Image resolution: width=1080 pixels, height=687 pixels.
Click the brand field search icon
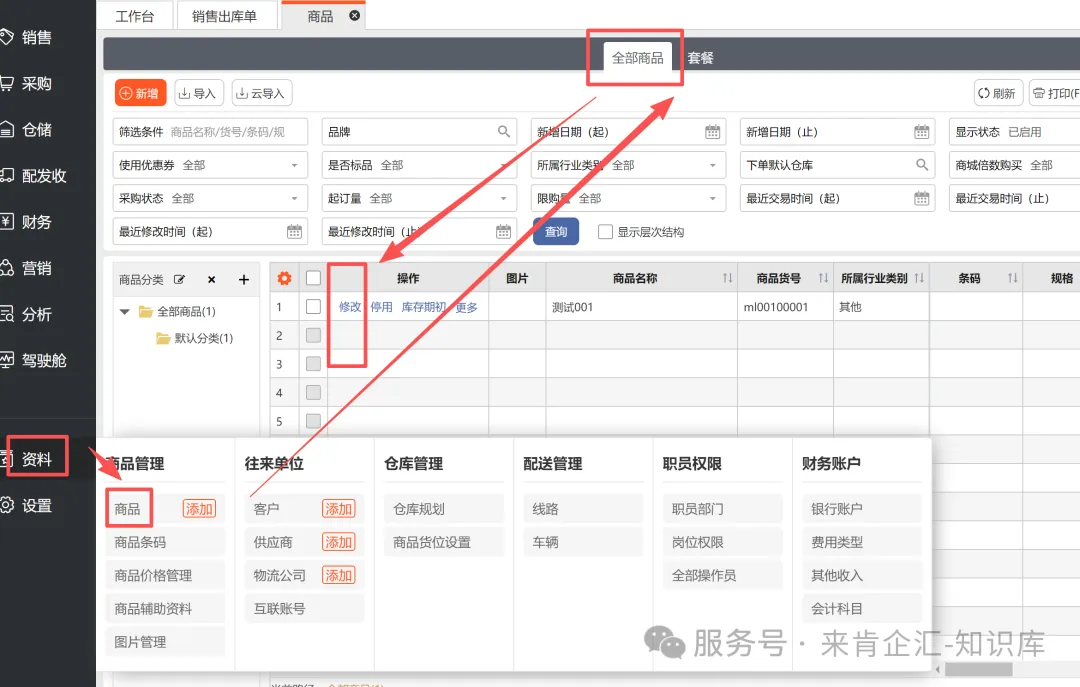[x=504, y=132]
